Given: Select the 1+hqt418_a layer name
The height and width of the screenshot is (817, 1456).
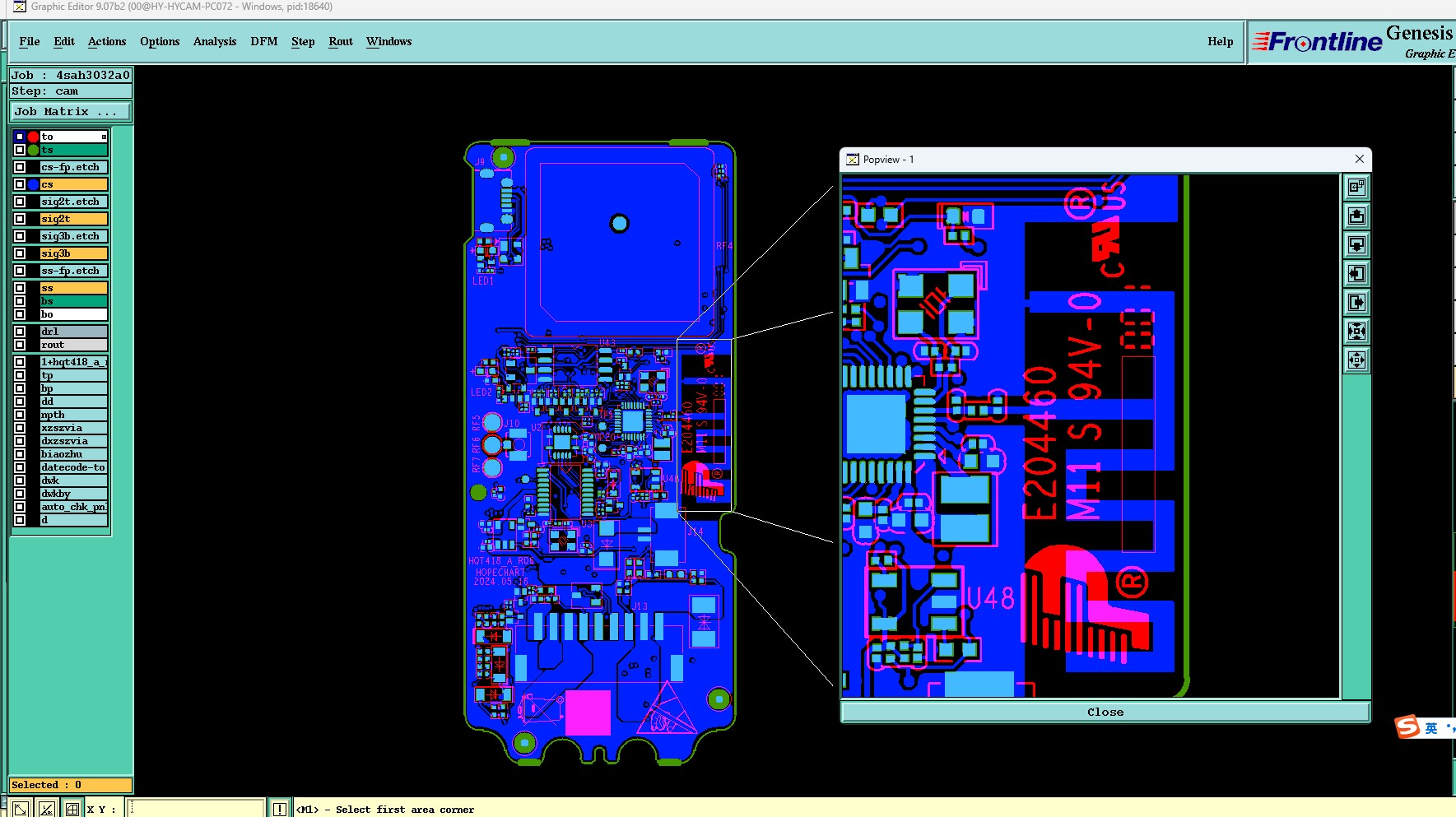Looking at the screenshot, I should tap(74, 362).
